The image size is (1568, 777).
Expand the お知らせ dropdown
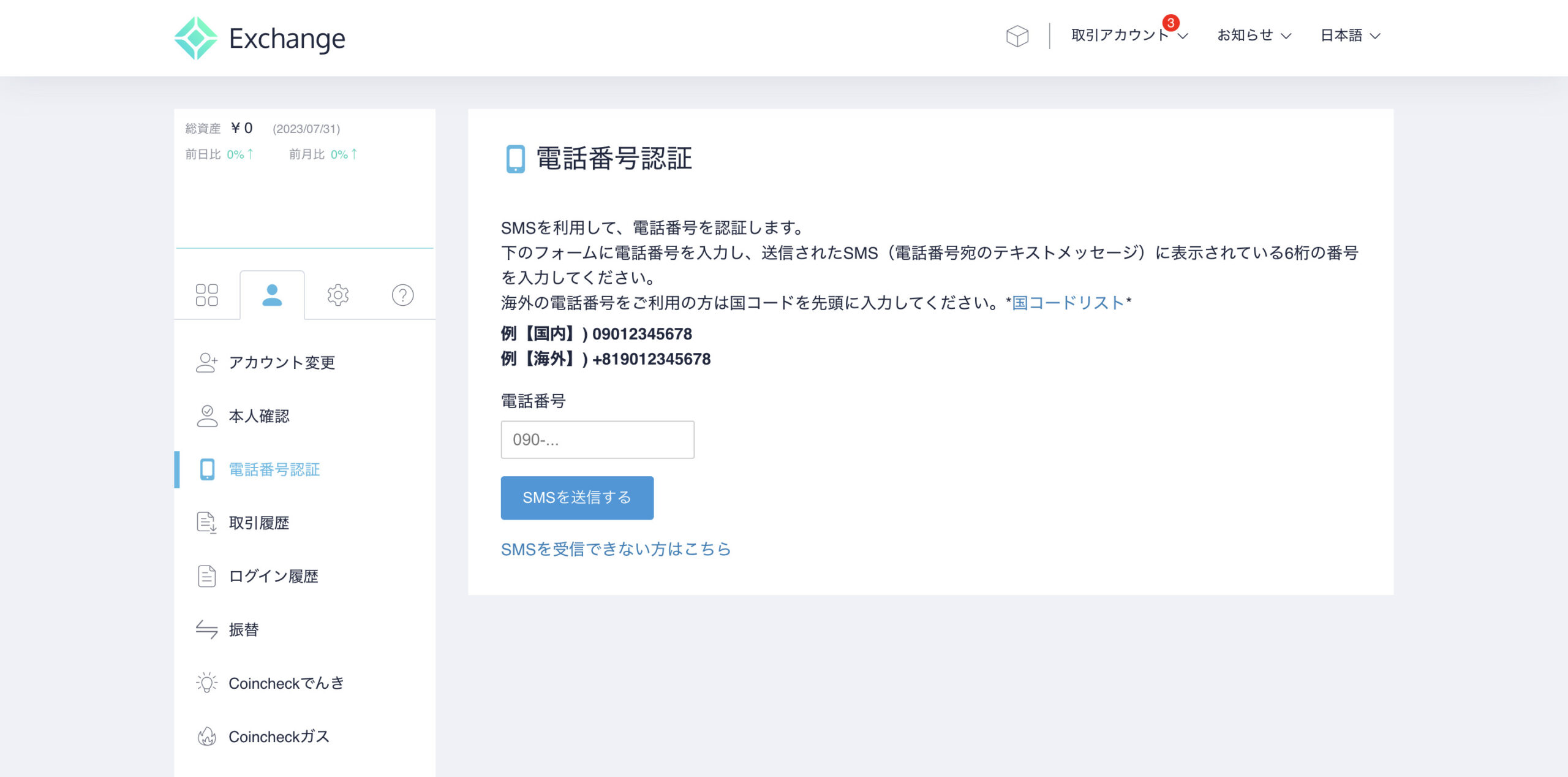1254,36
